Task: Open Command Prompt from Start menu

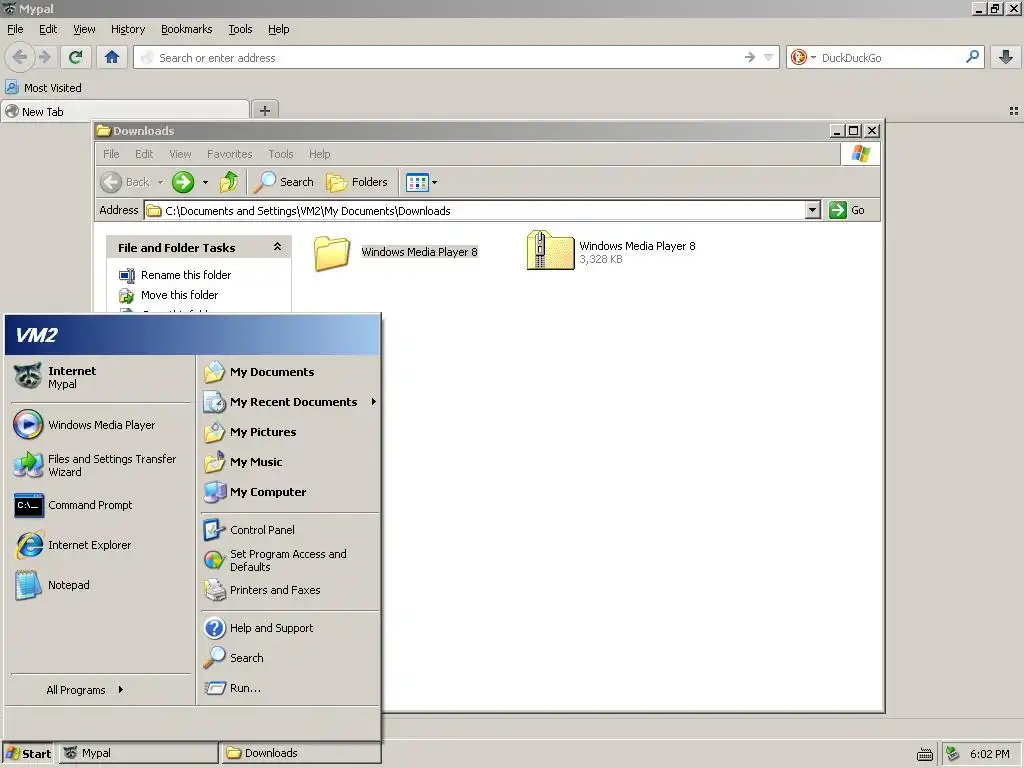Action: 101,505
